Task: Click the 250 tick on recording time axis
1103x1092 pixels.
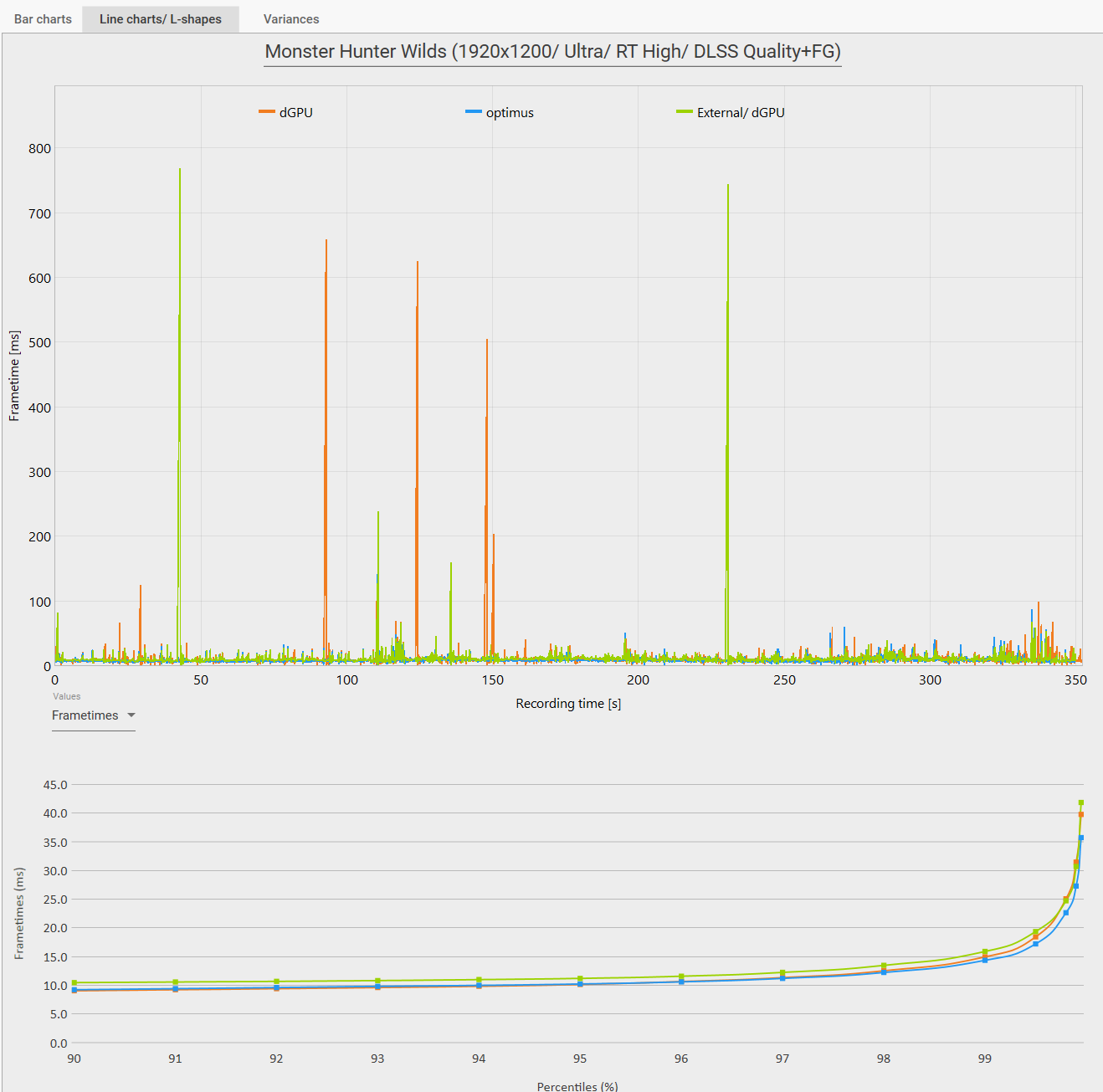Action: (784, 679)
